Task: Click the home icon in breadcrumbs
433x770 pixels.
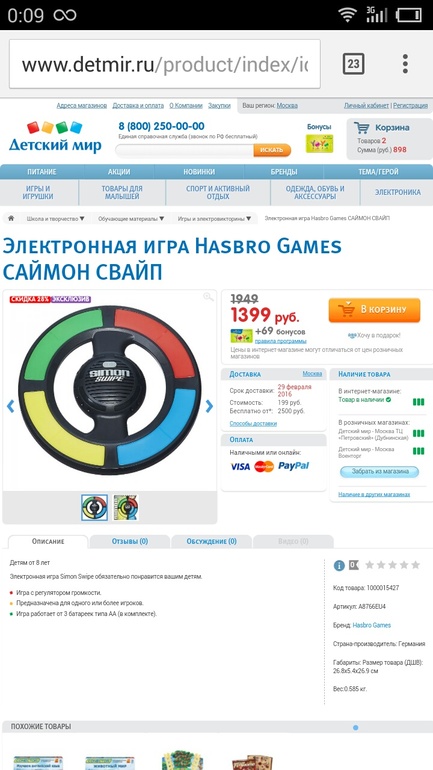Action: click(11, 218)
